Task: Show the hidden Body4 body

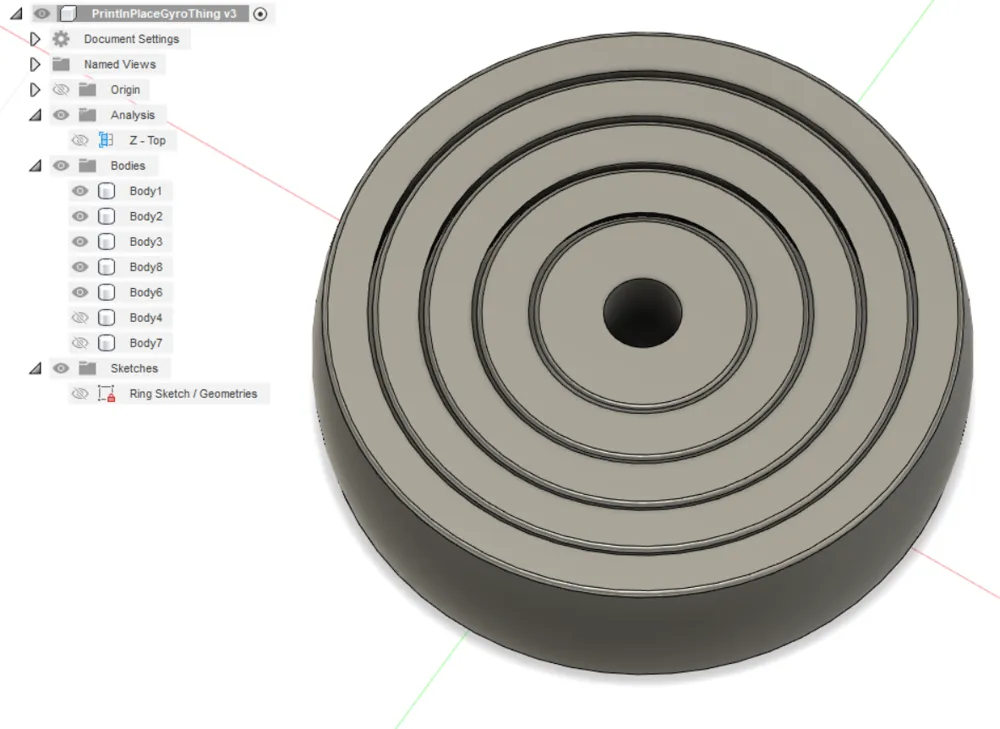Action: point(79,317)
